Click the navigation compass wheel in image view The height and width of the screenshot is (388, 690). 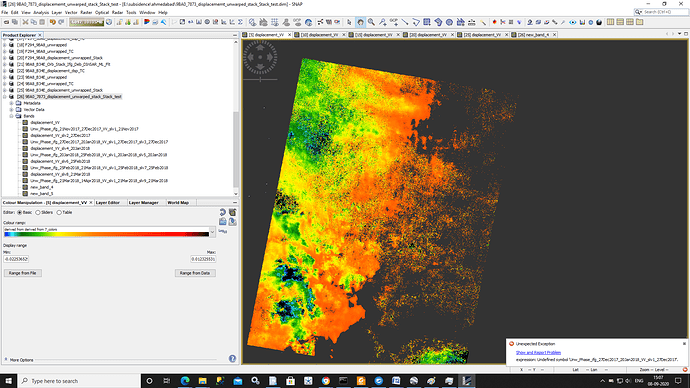[260, 57]
